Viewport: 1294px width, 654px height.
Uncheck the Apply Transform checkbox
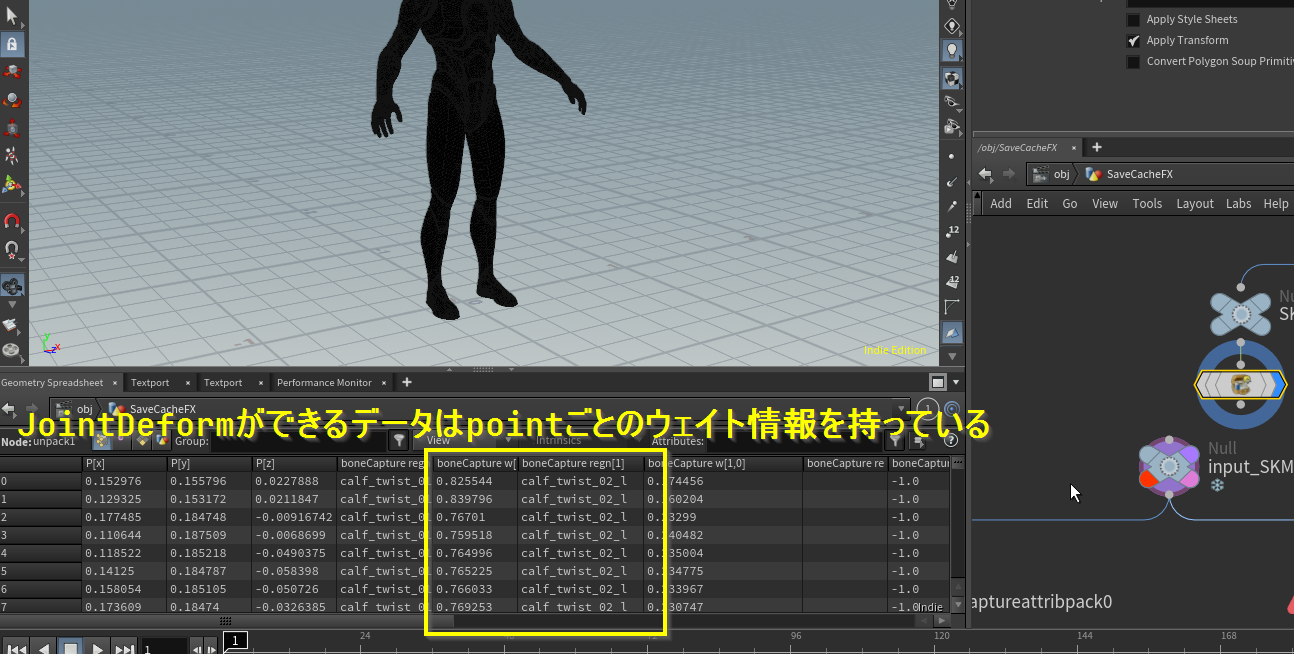[1133, 41]
